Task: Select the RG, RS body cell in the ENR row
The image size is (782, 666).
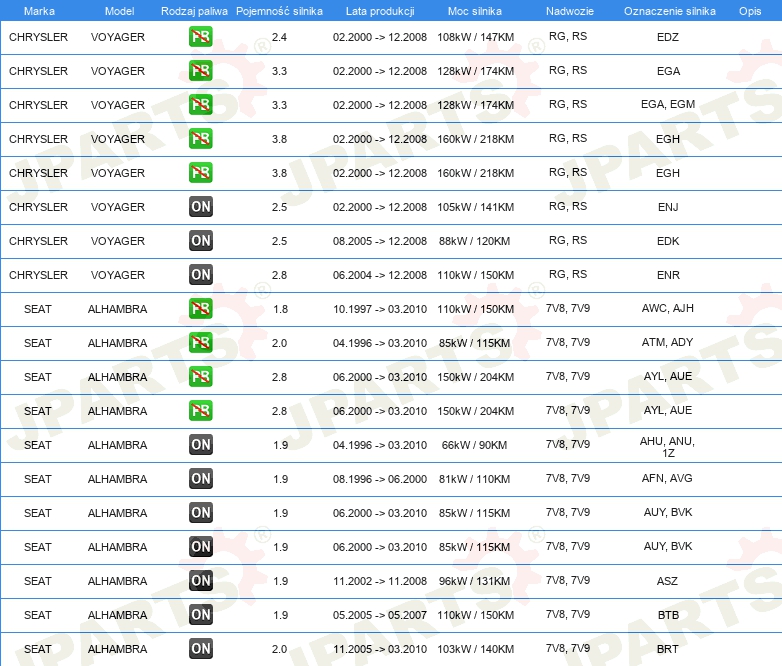Action: point(568,274)
